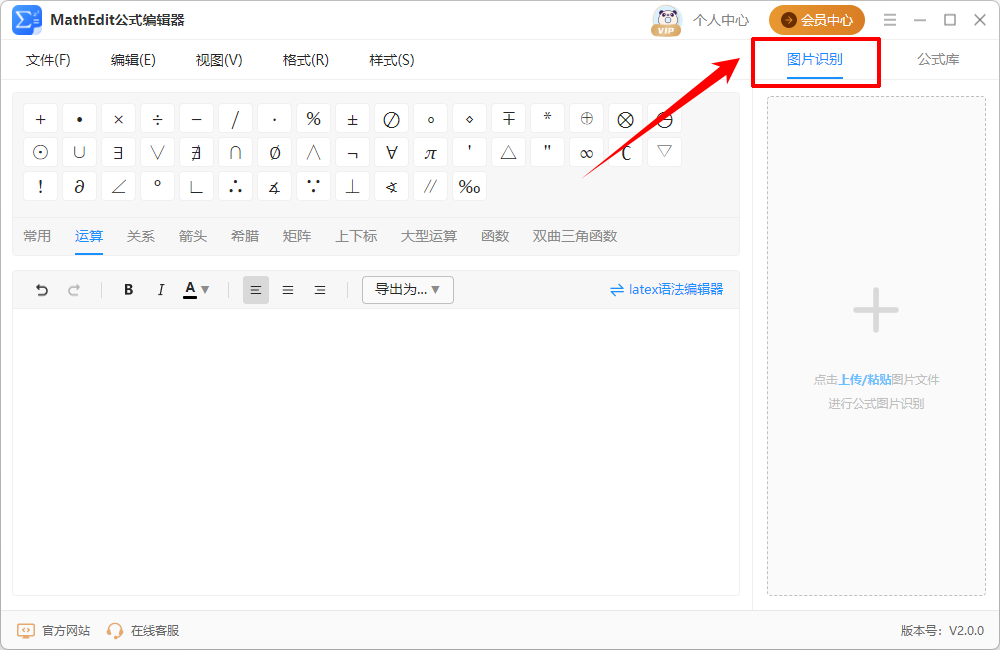The width and height of the screenshot is (1000, 650).
Task: Undo the last edit
Action: [x=41, y=290]
